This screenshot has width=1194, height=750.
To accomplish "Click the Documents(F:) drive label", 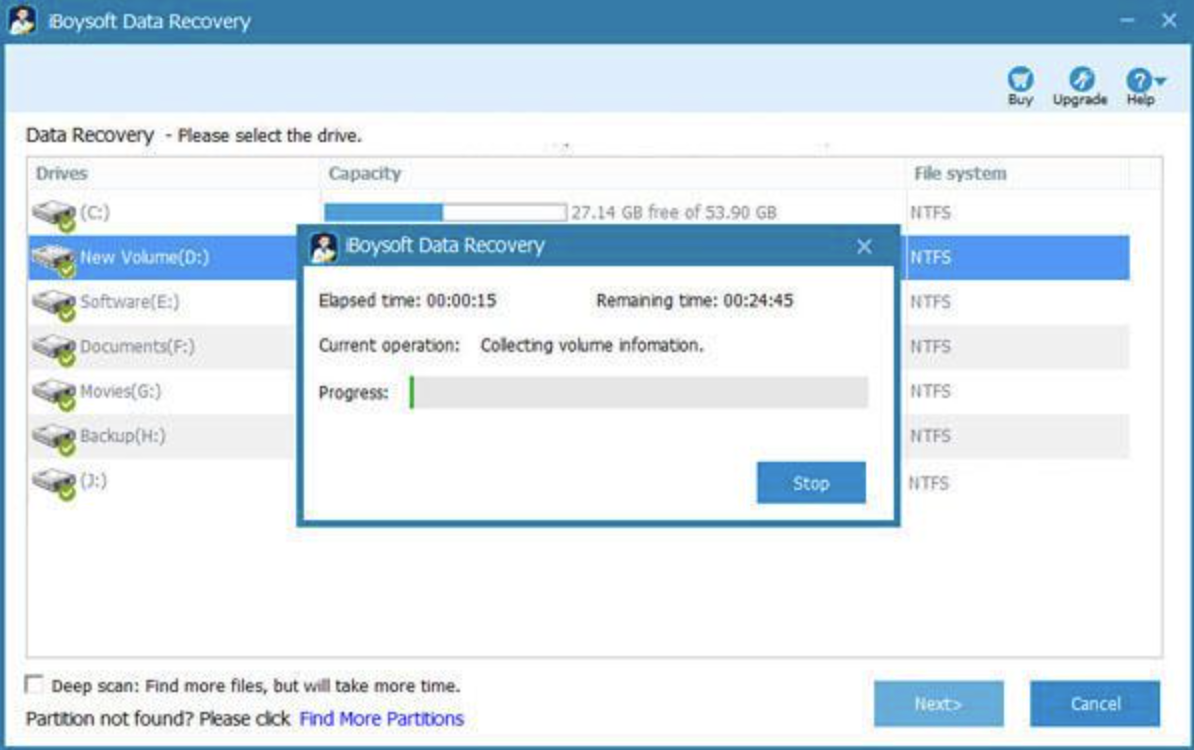I will tap(137, 346).
